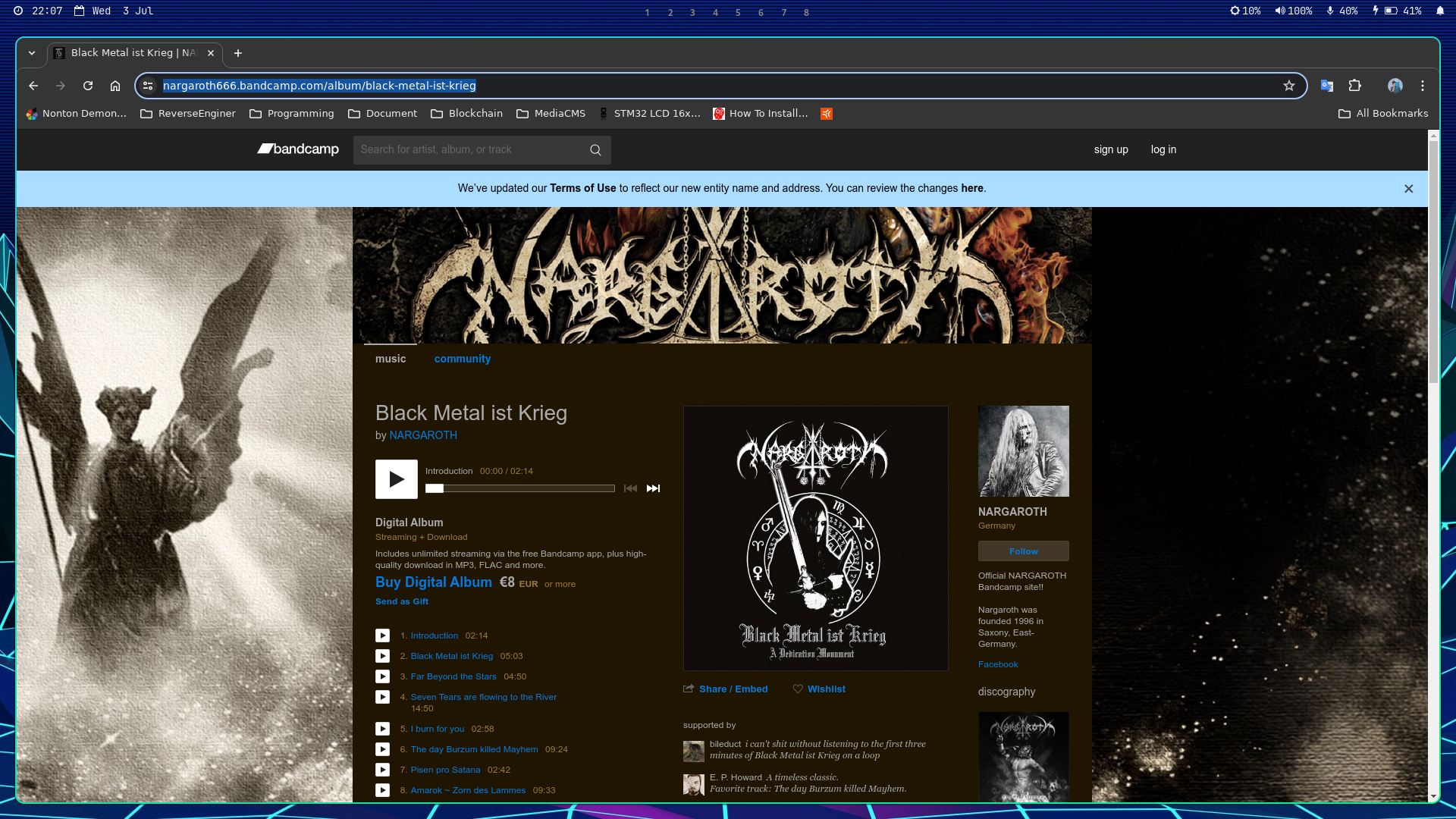Jump back using previous track icon
This screenshot has height=819, width=1456.
point(630,488)
